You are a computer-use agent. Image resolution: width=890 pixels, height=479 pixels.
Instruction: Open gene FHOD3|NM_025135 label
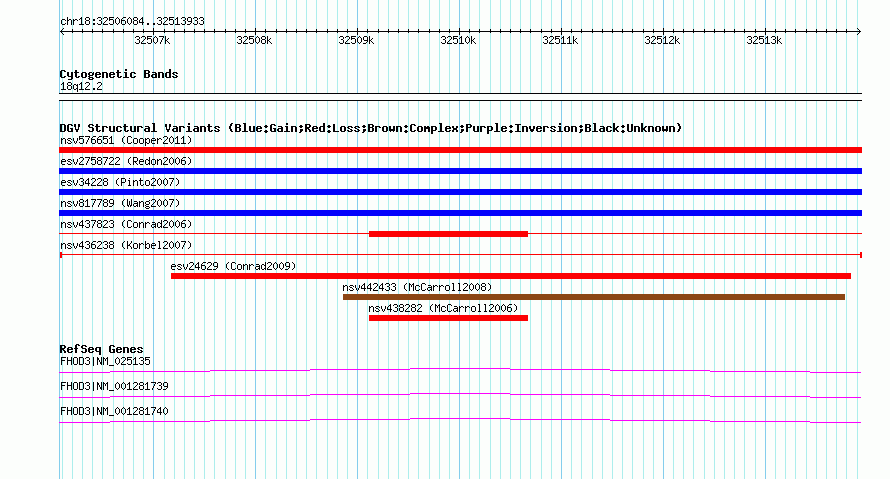105,362
